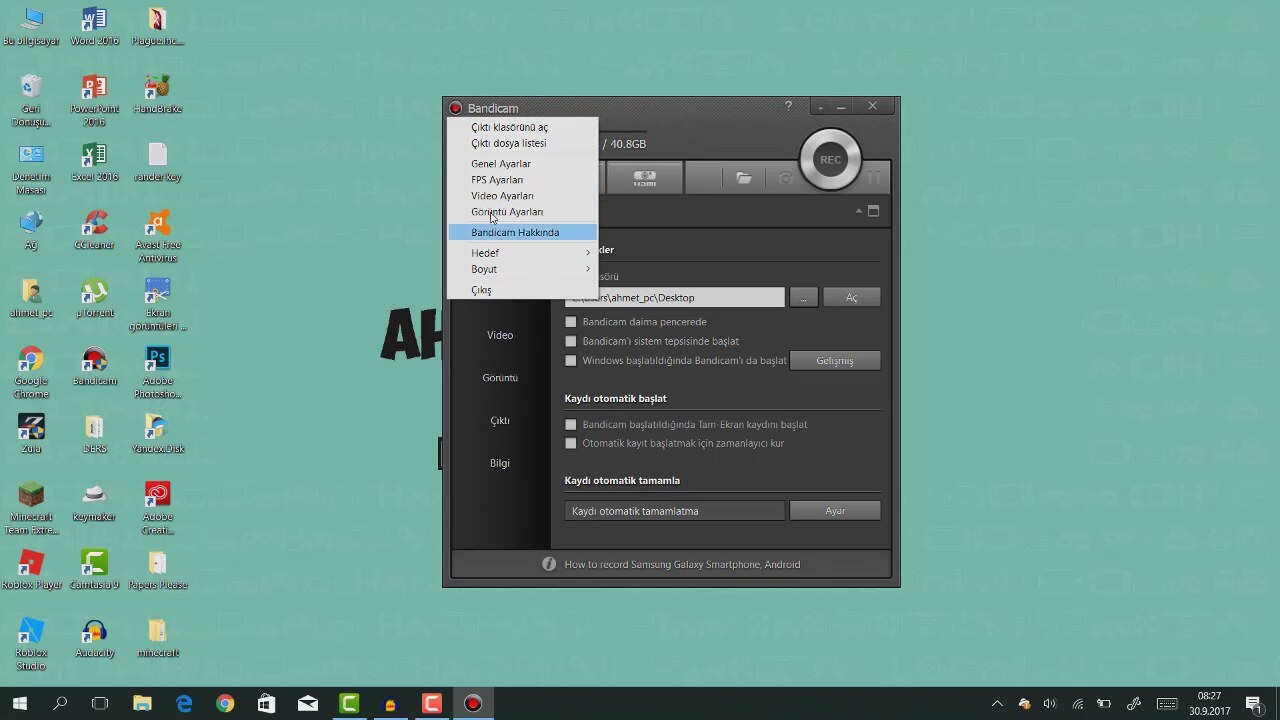Click the output folder path field
The width and height of the screenshot is (1280, 720).
[674, 297]
